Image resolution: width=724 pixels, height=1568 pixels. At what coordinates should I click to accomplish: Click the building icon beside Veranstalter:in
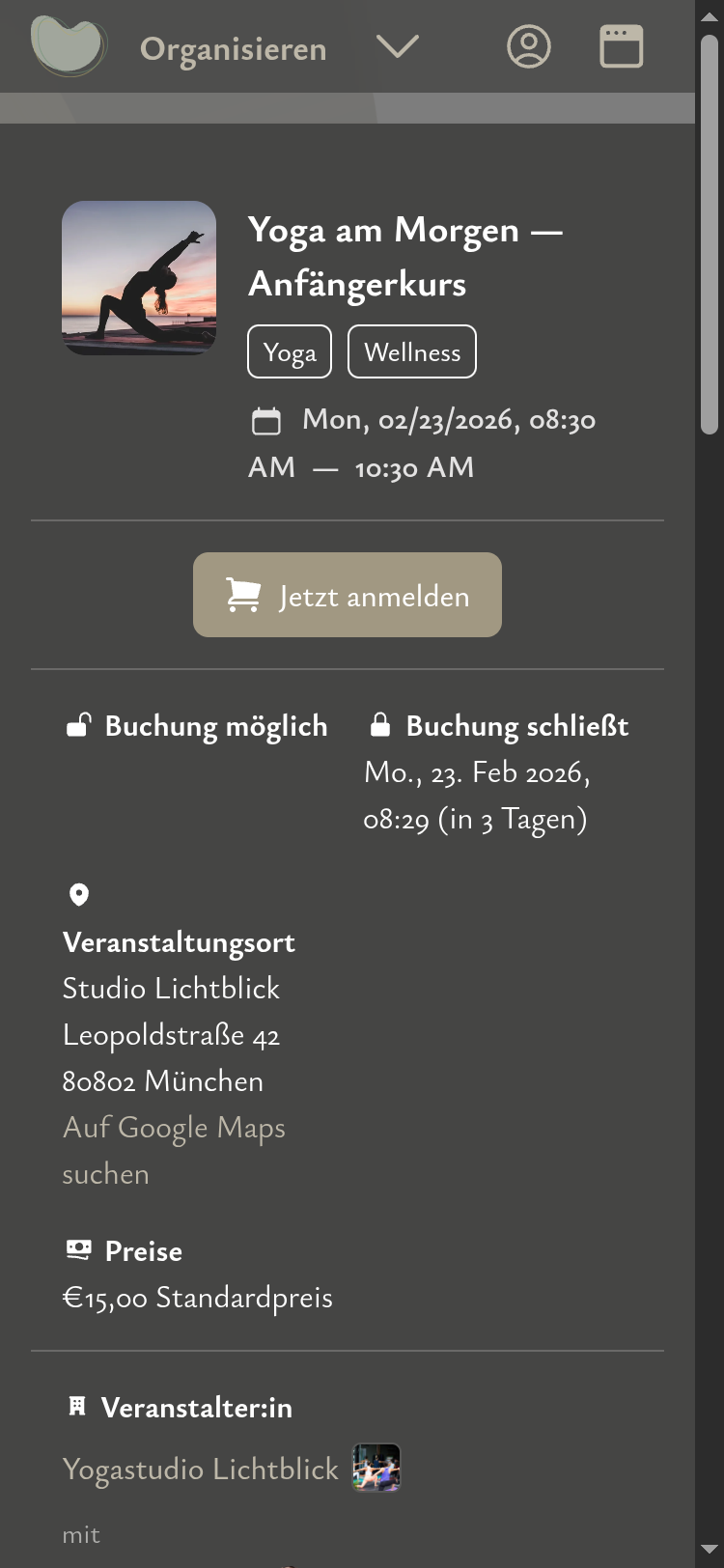(x=77, y=1407)
